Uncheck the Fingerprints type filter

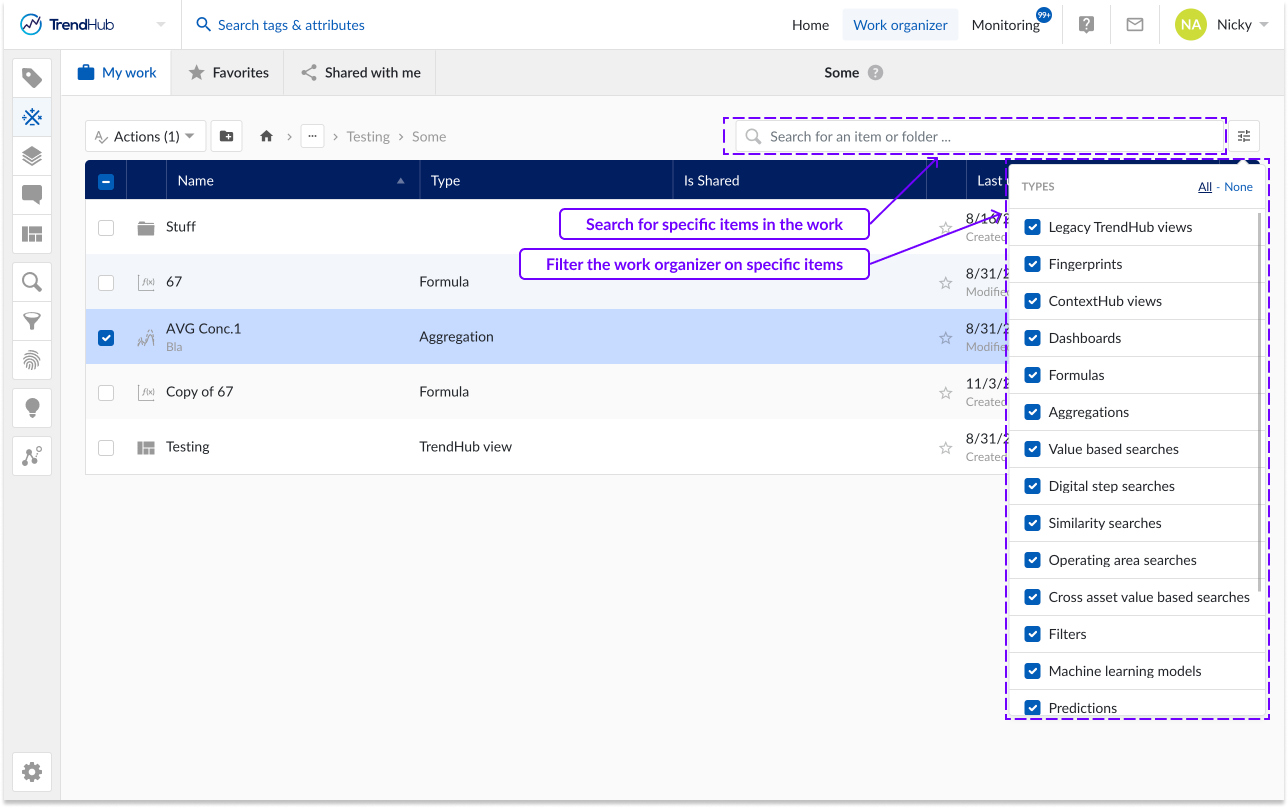(x=1033, y=264)
